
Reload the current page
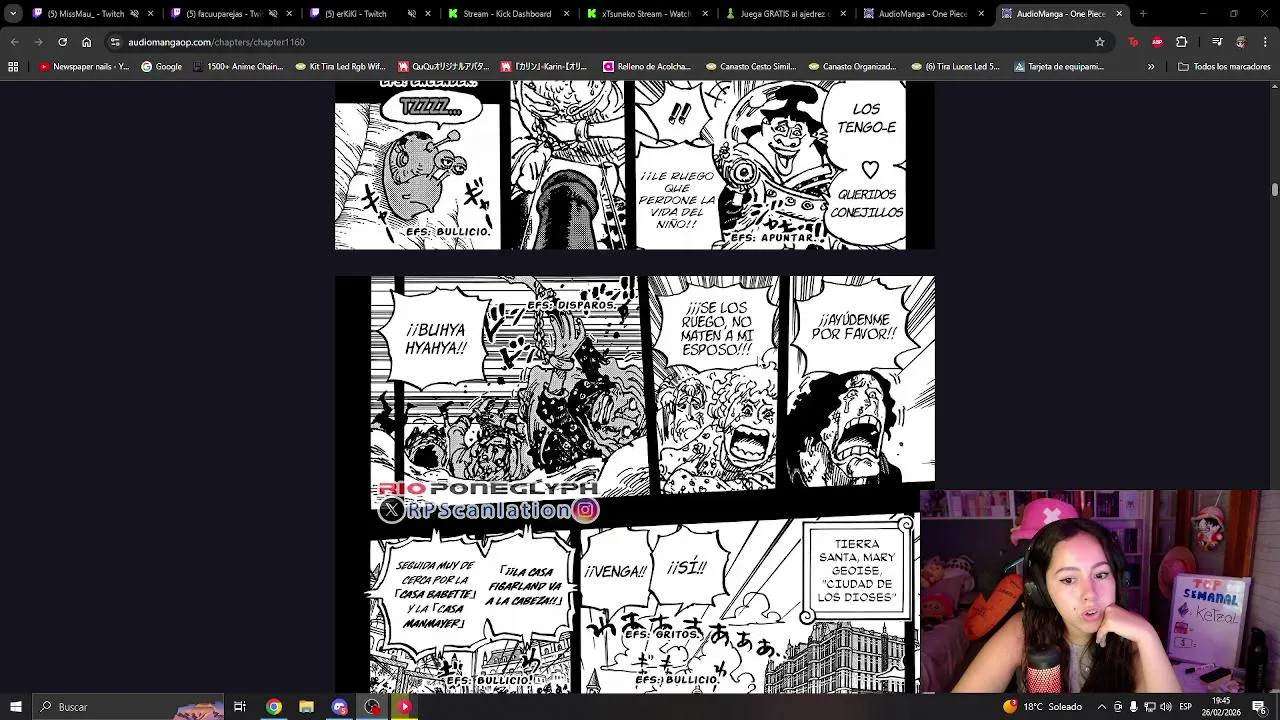tap(62, 42)
